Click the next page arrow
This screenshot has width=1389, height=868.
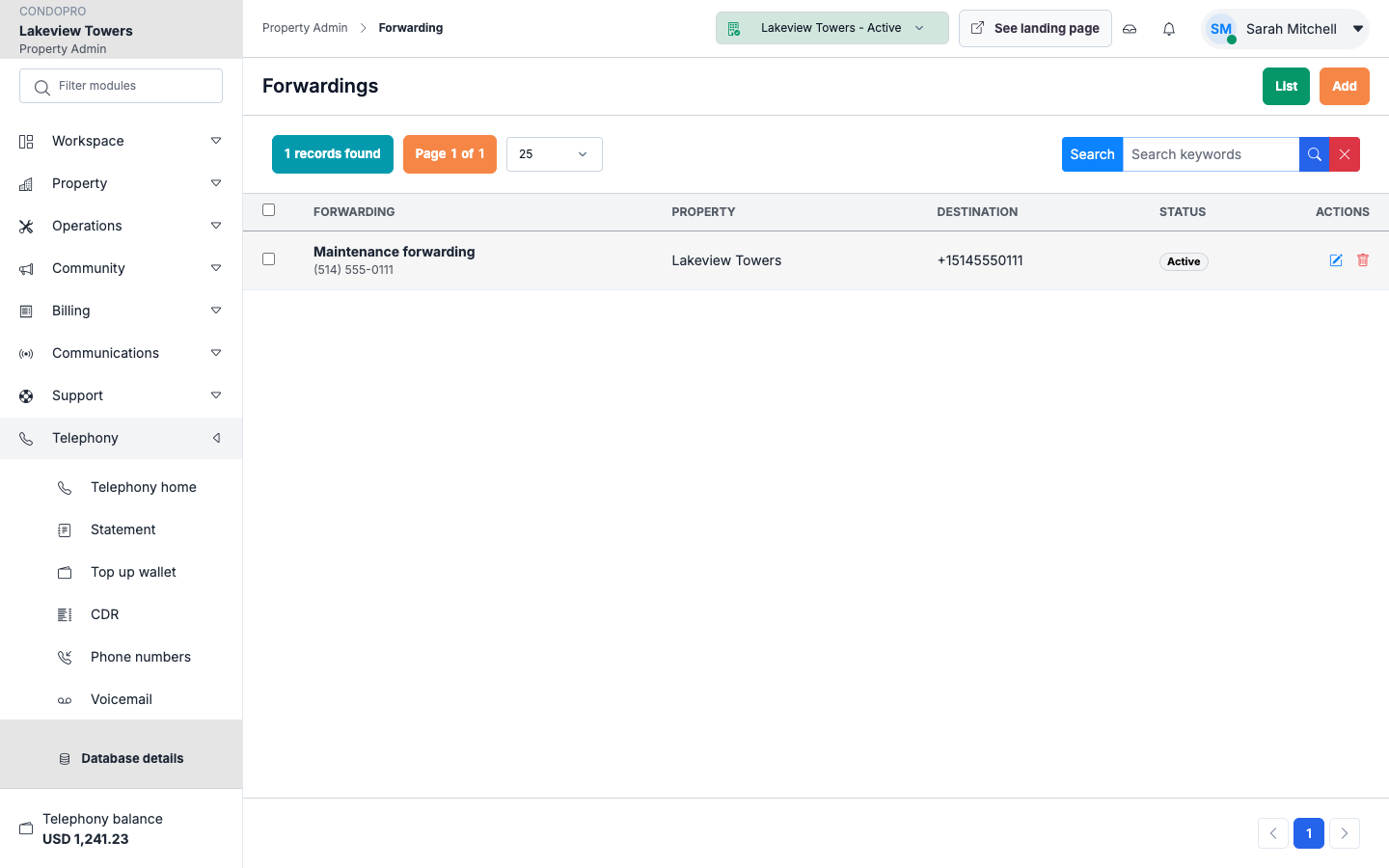[1345, 833]
